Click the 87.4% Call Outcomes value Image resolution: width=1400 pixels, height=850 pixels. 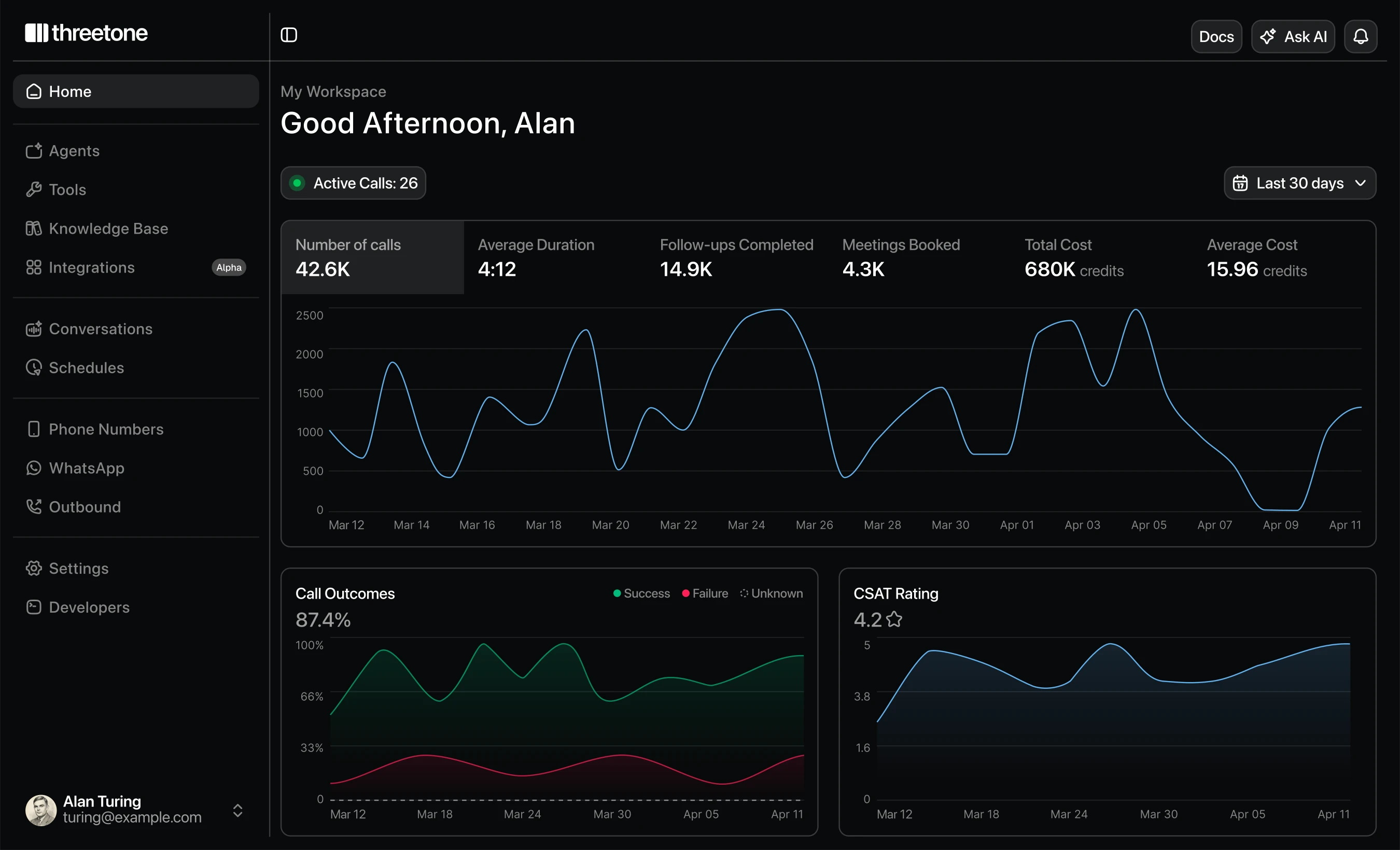point(323,619)
